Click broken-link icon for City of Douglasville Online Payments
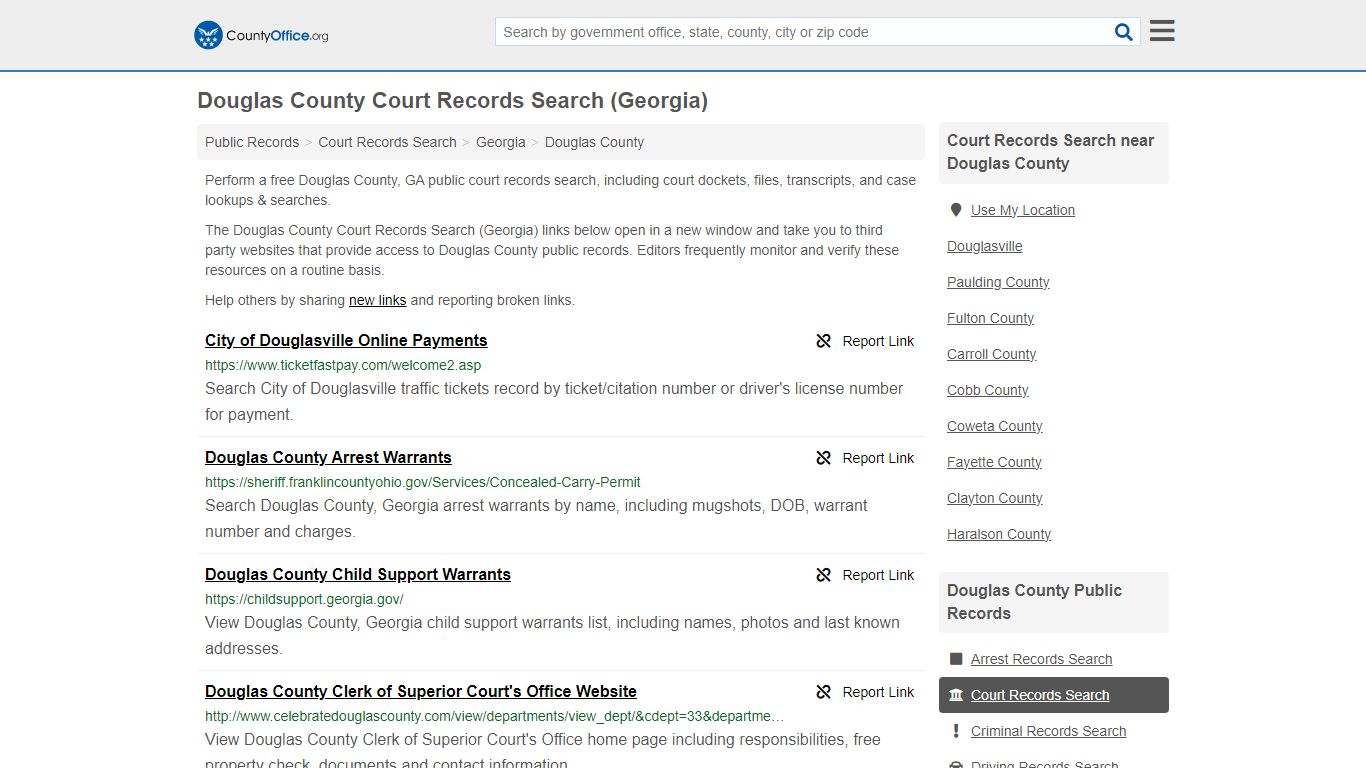The height and width of the screenshot is (768, 1366). pos(824,341)
